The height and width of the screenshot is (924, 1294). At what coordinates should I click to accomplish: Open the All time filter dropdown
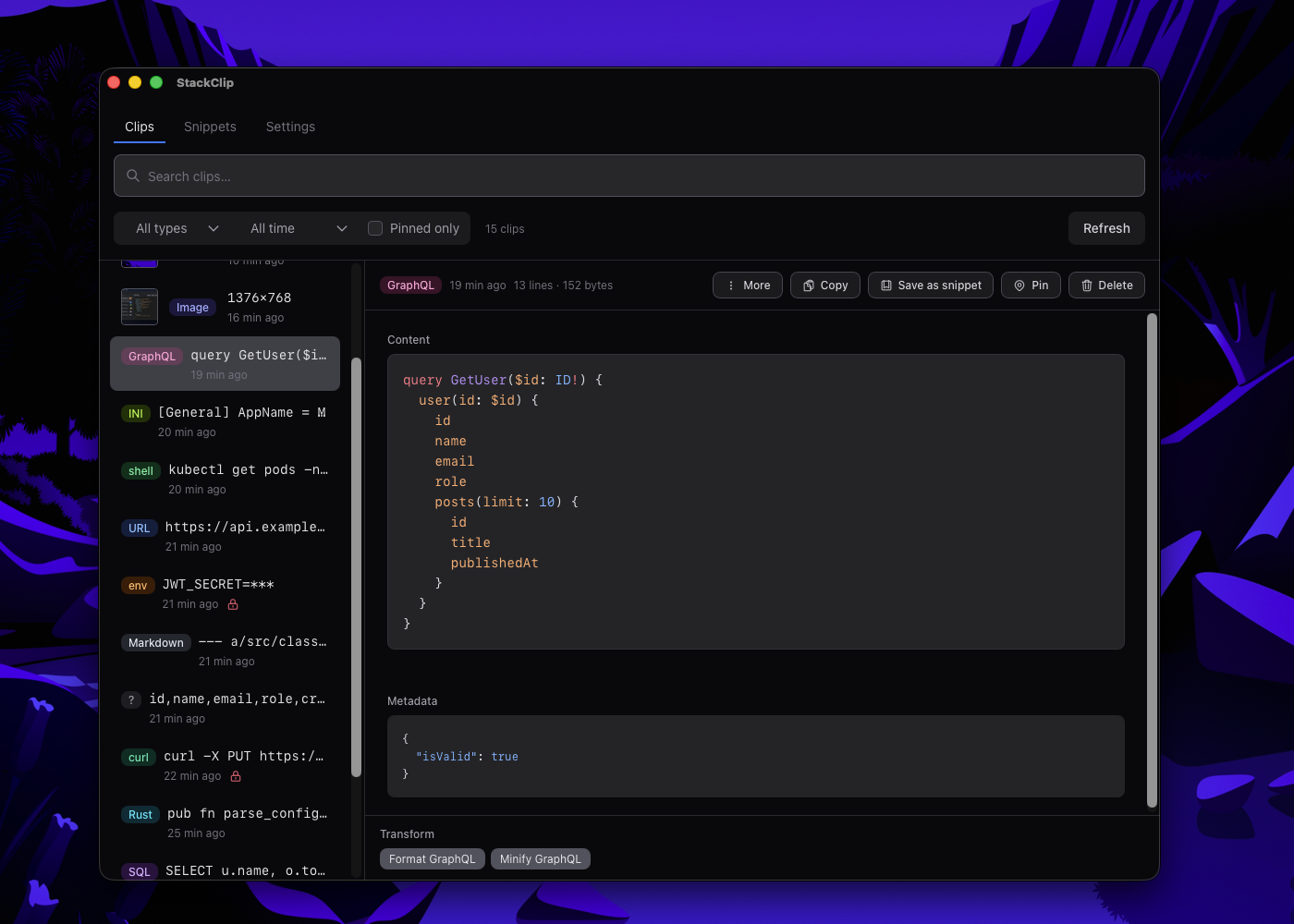tap(296, 227)
